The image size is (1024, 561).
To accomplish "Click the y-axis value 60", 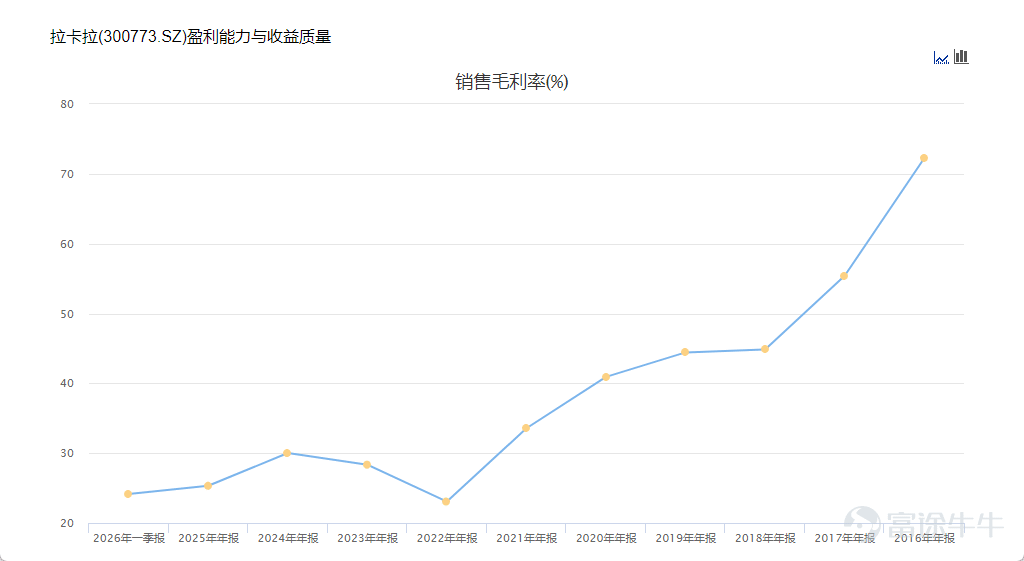I will (x=67, y=244).
